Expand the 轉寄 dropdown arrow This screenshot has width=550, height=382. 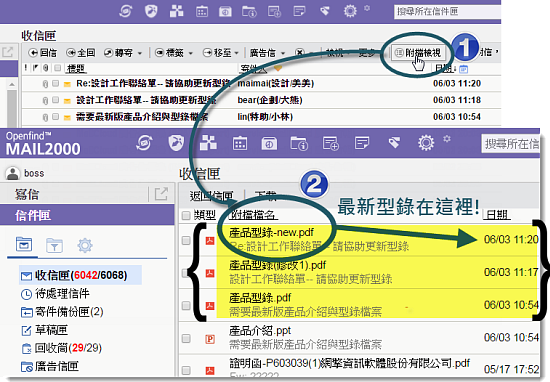140,53
